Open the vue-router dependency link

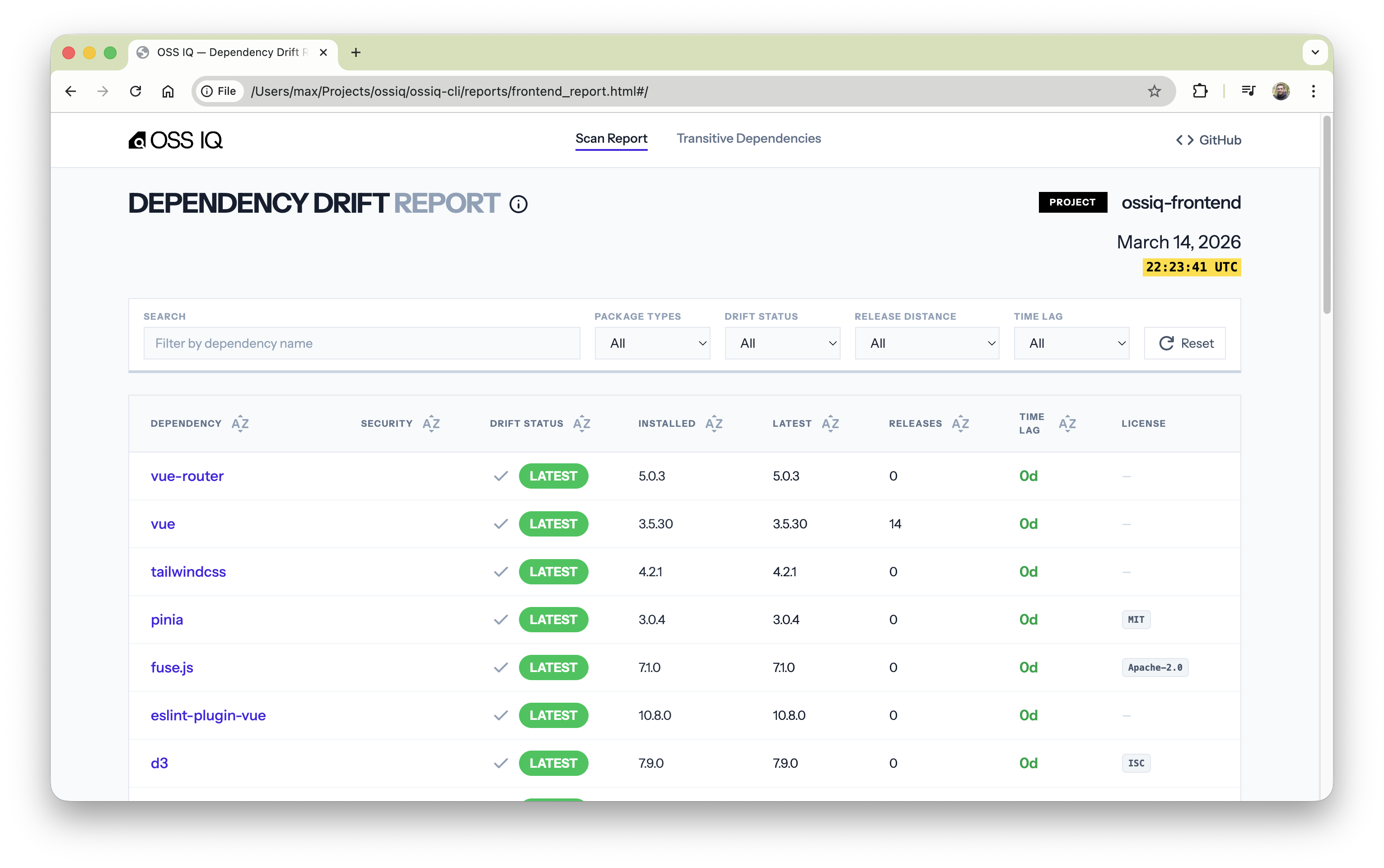tap(187, 476)
